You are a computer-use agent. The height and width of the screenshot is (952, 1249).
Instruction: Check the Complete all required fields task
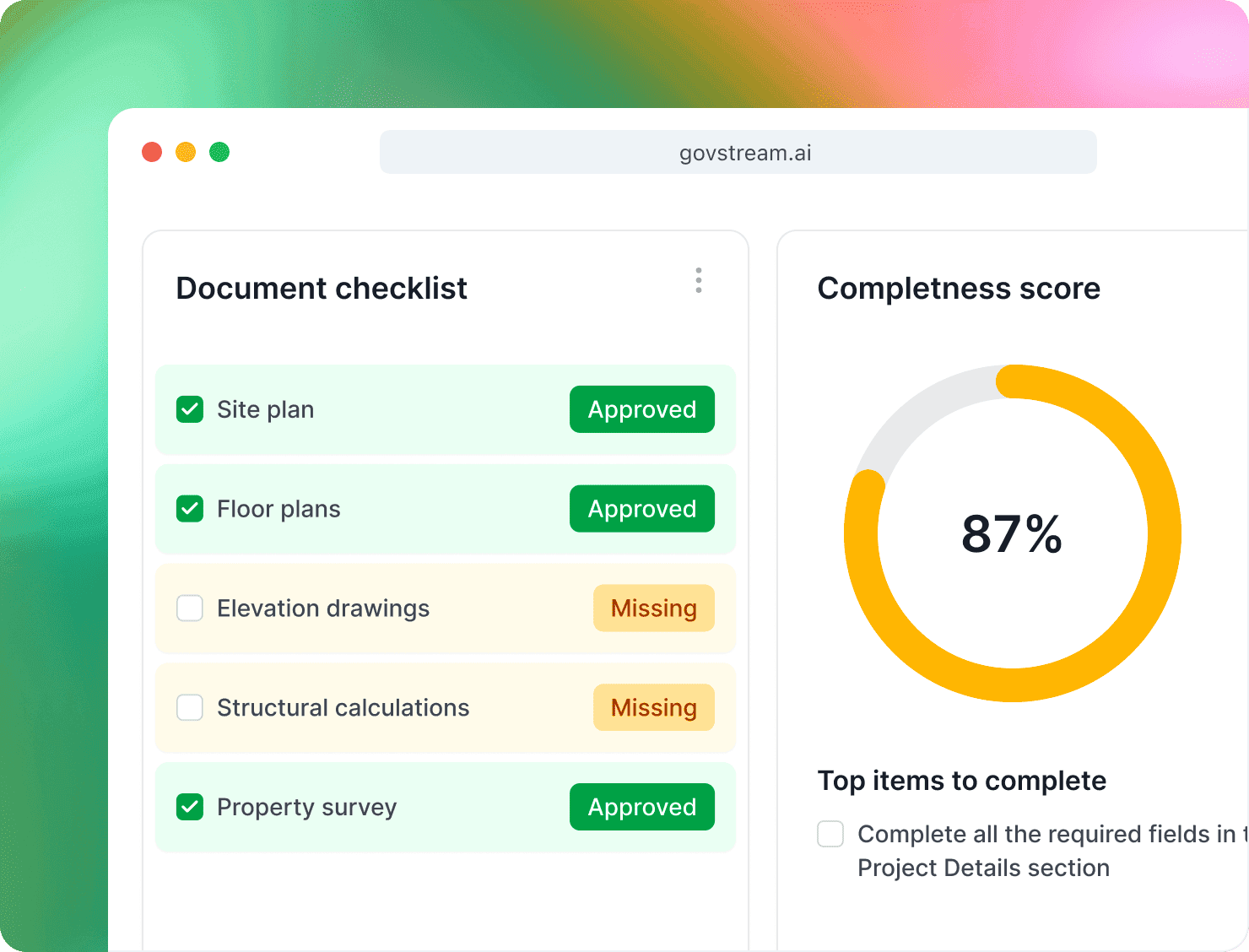[x=830, y=833]
